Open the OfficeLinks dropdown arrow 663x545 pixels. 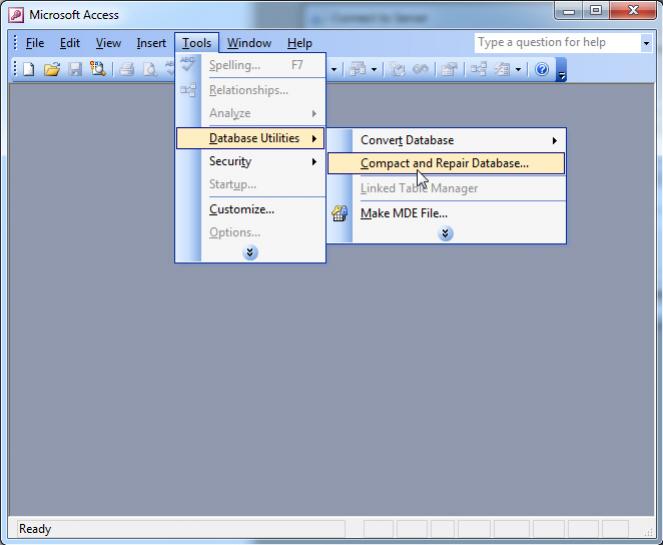tap(374, 69)
